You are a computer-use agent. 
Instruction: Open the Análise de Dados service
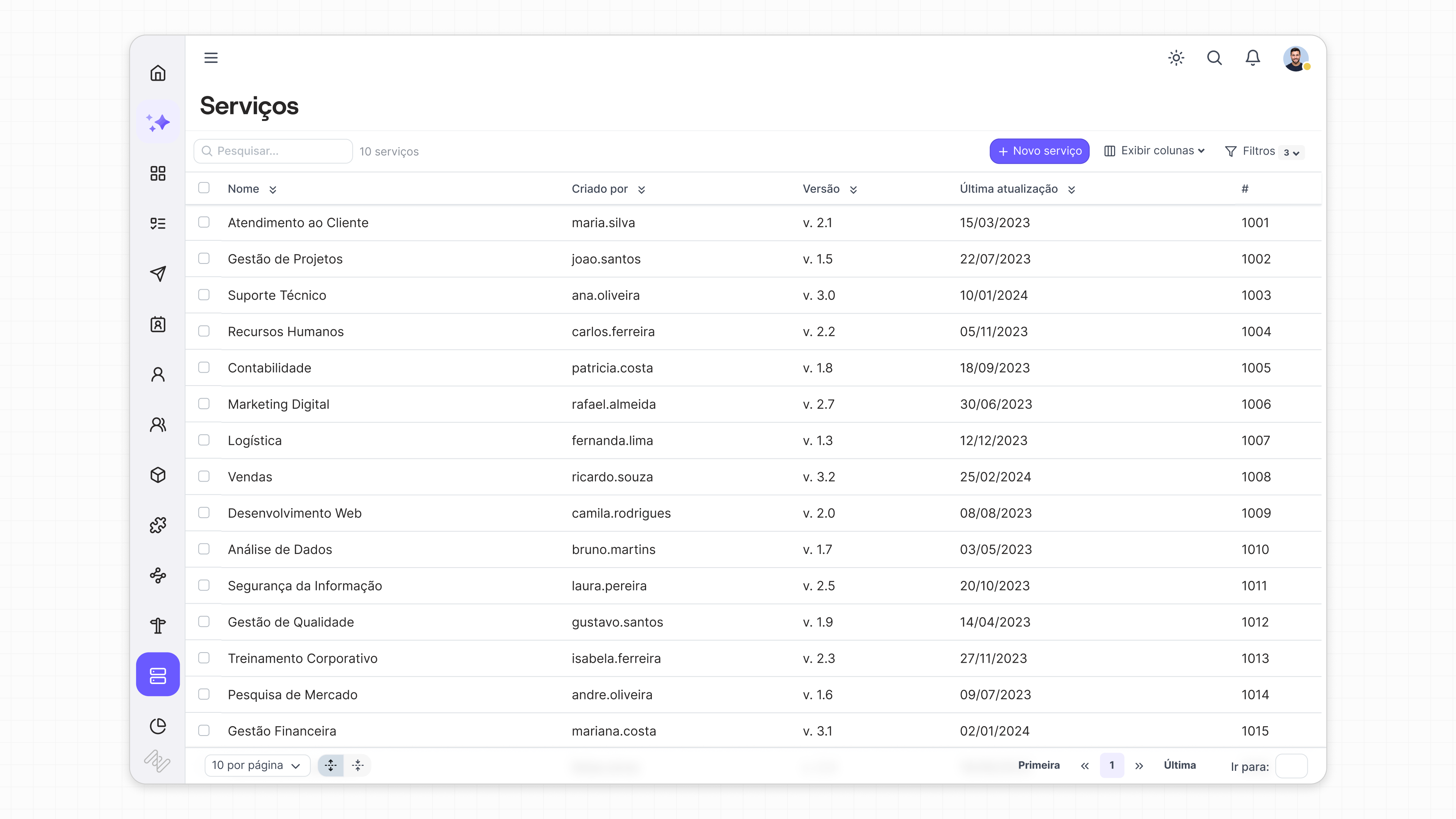[x=280, y=549]
